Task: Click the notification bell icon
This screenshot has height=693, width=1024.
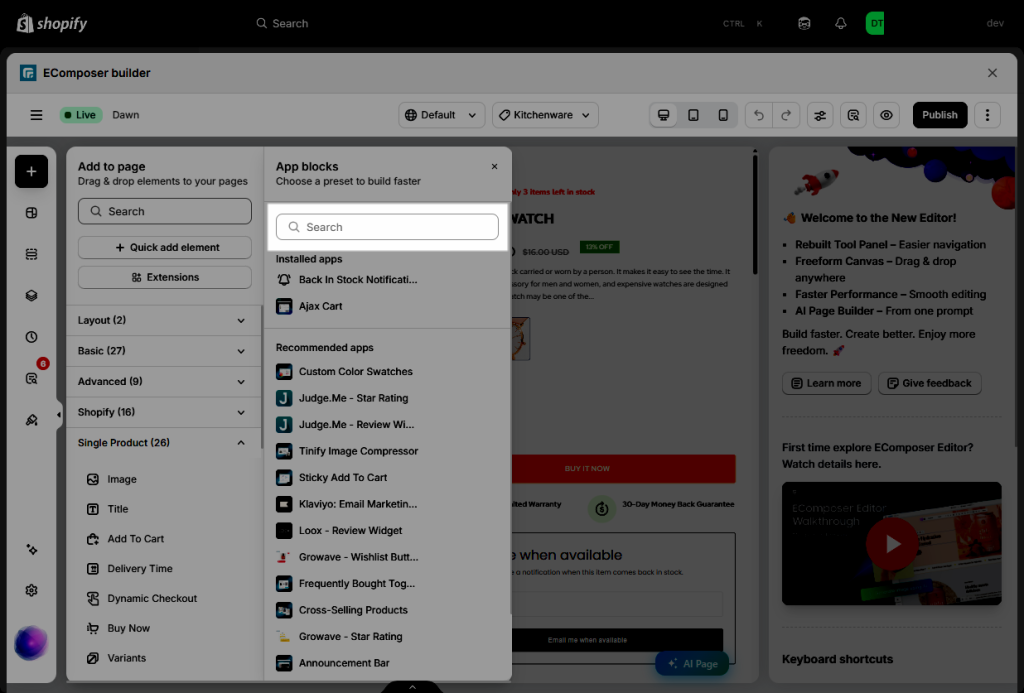Action: click(840, 24)
